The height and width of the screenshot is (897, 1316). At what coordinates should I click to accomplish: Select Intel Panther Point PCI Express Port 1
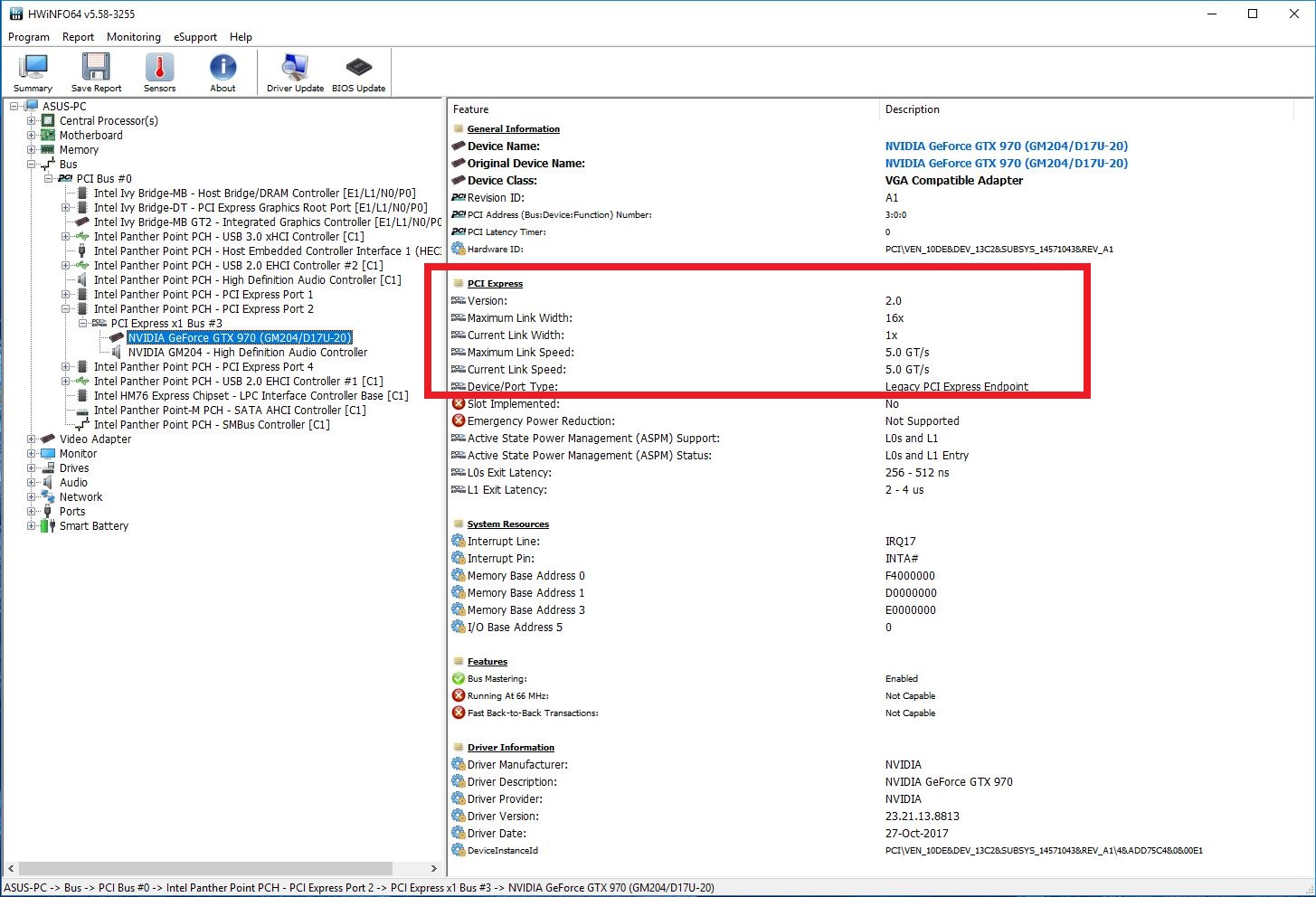point(204,294)
